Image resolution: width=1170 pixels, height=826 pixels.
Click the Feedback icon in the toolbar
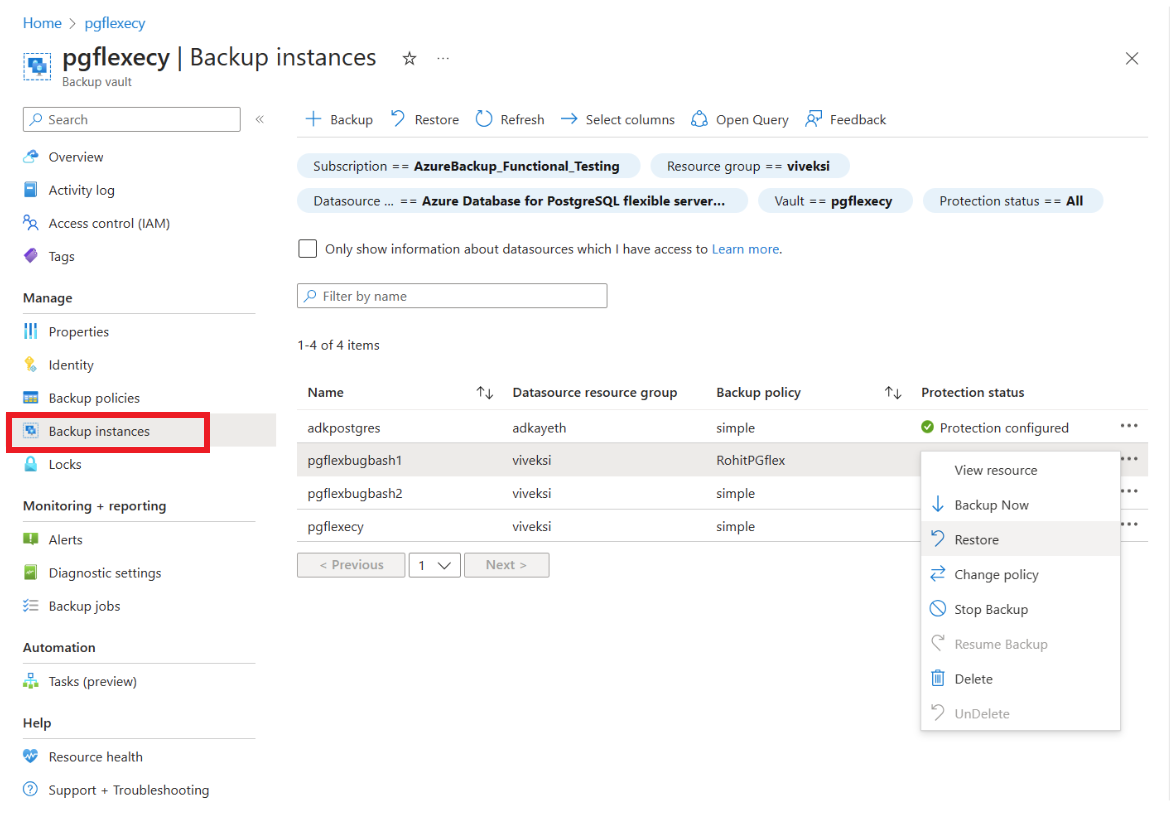813,119
